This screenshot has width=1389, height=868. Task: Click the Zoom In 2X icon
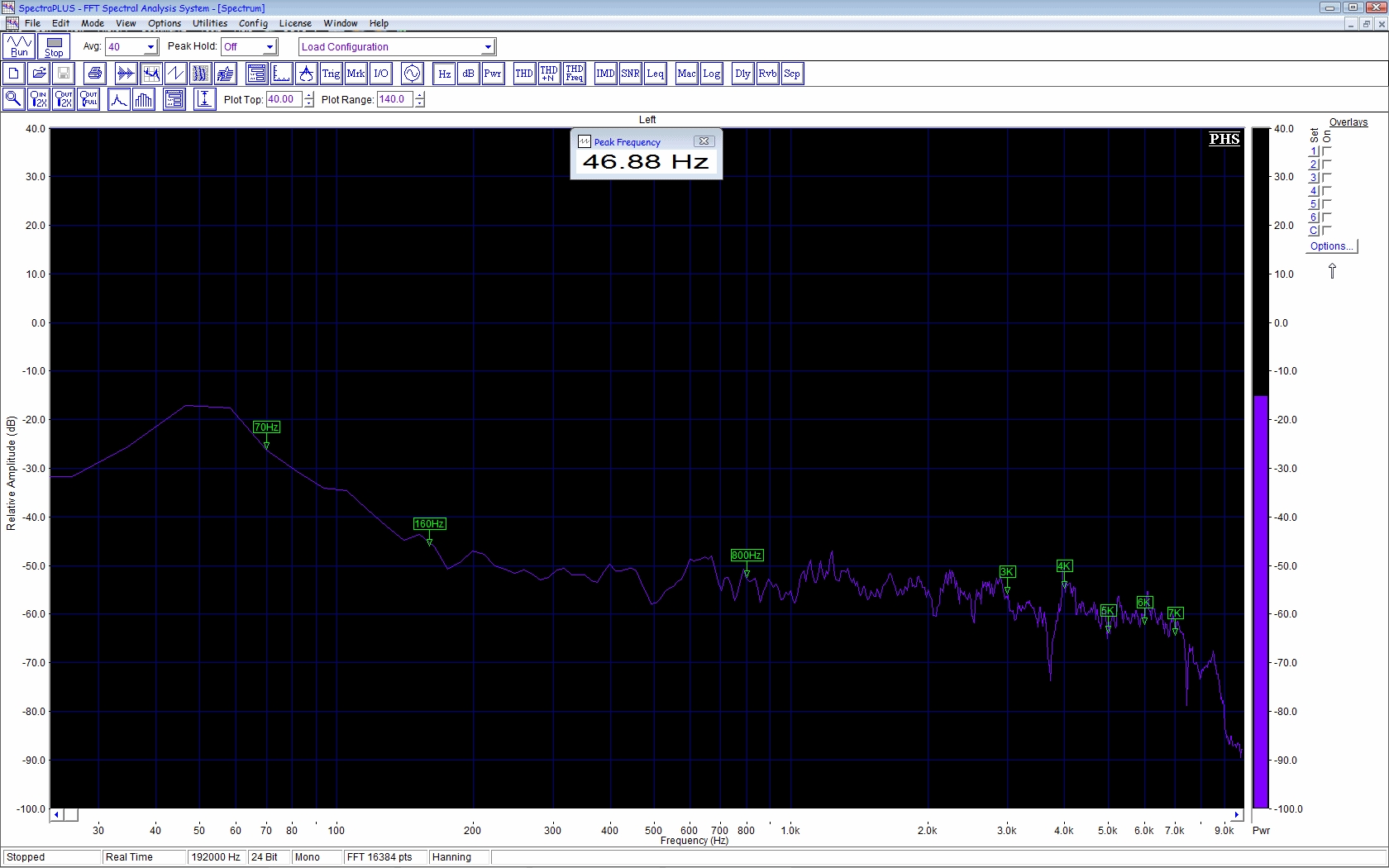(39, 99)
